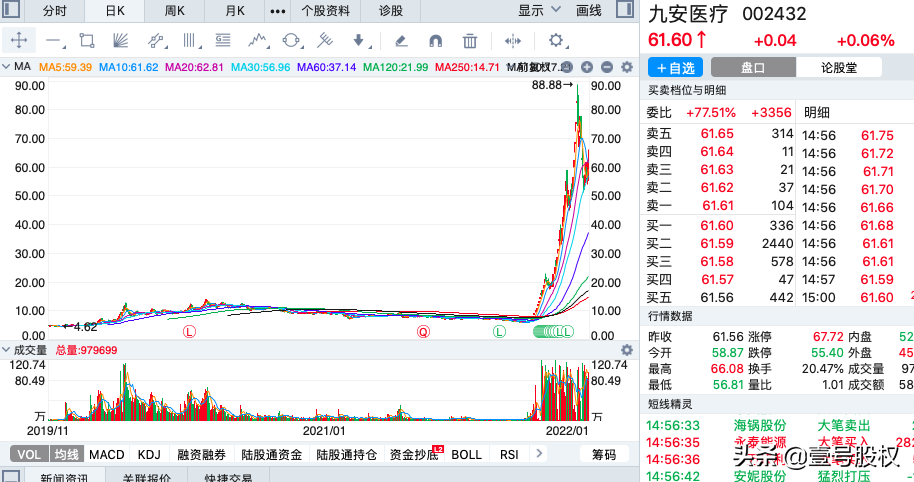The width and height of the screenshot is (914, 482).
Task: Select the eraser tool
Action: 401,41
